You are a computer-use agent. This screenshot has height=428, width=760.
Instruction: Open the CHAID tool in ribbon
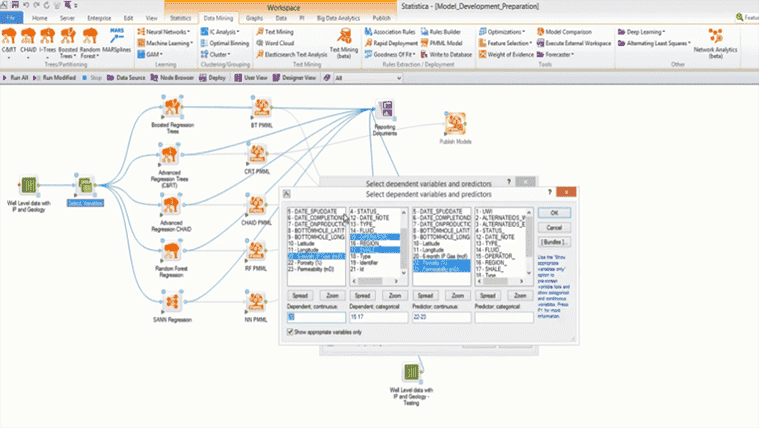click(x=28, y=42)
